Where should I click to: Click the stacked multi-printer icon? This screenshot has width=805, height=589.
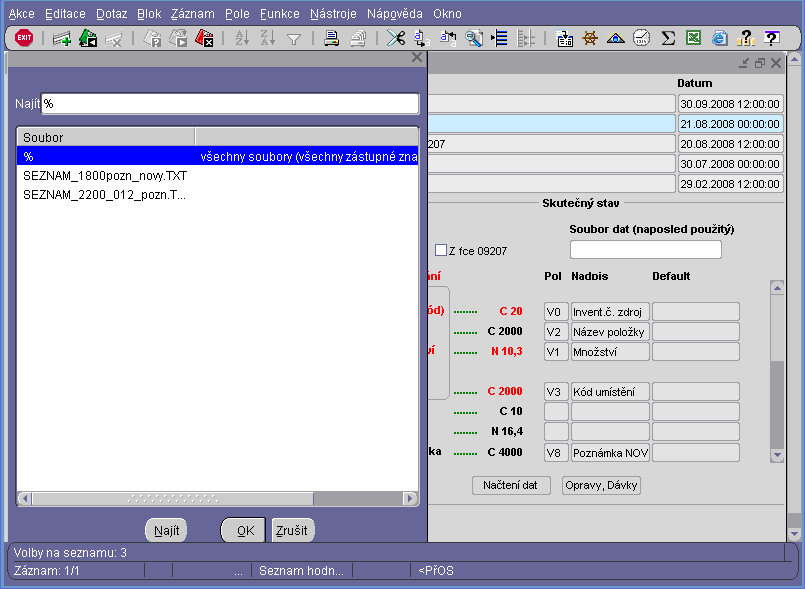click(358, 39)
